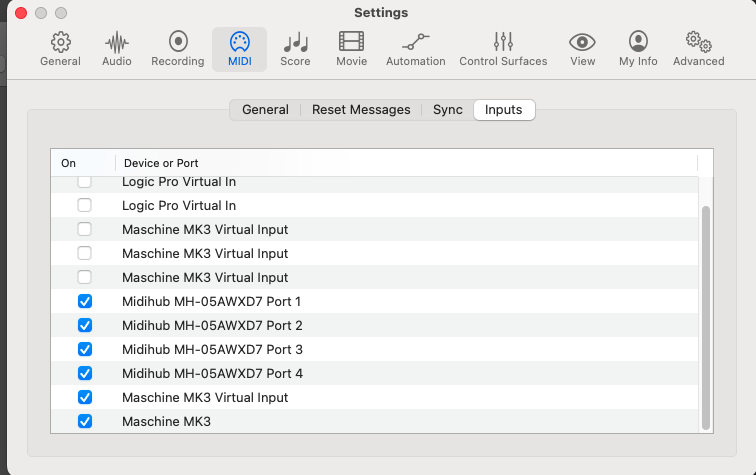Open the Movie filmstrip settings
The height and width of the screenshot is (475, 756).
click(x=351, y=48)
